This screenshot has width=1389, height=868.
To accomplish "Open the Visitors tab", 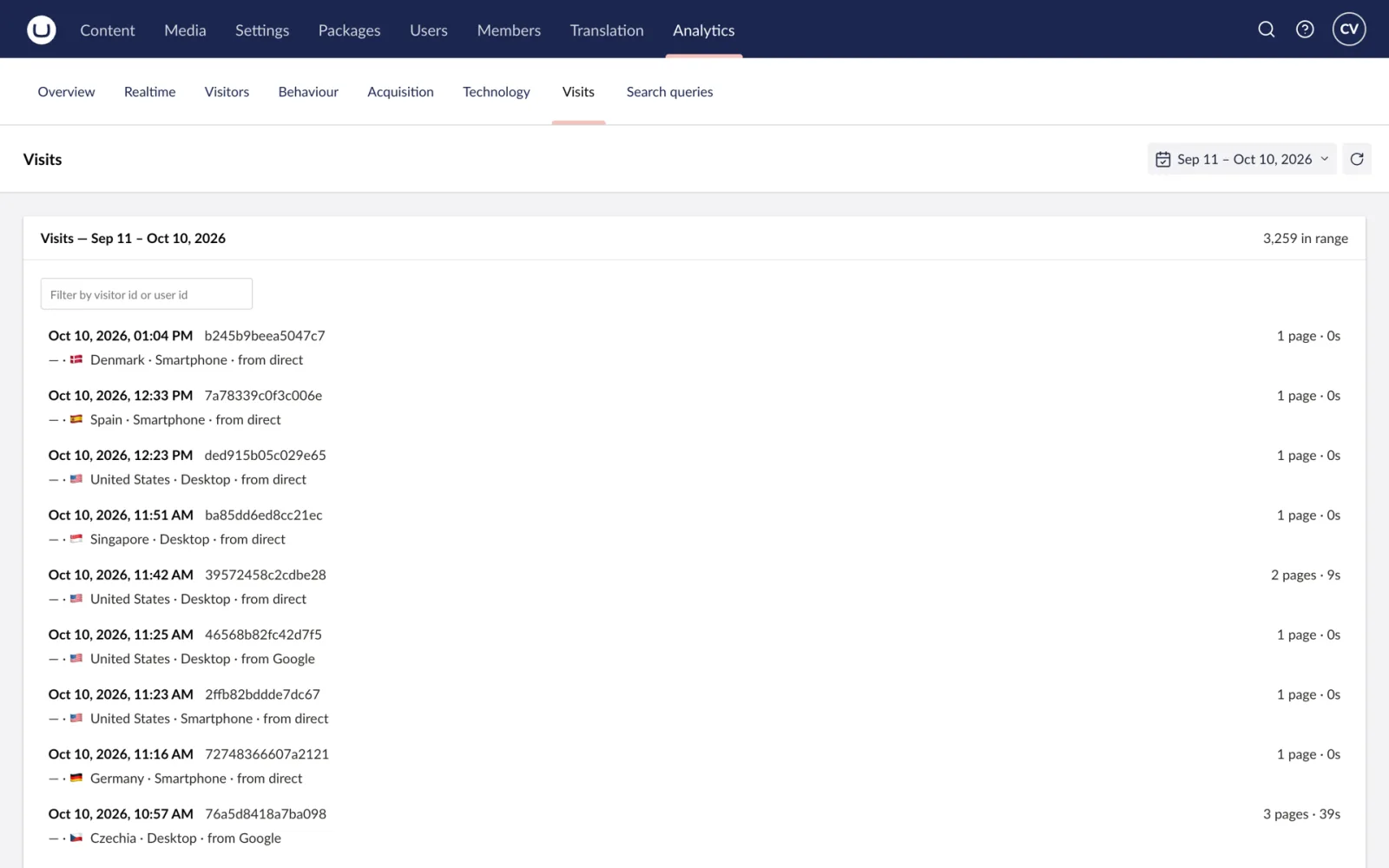I will coord(227,92).
